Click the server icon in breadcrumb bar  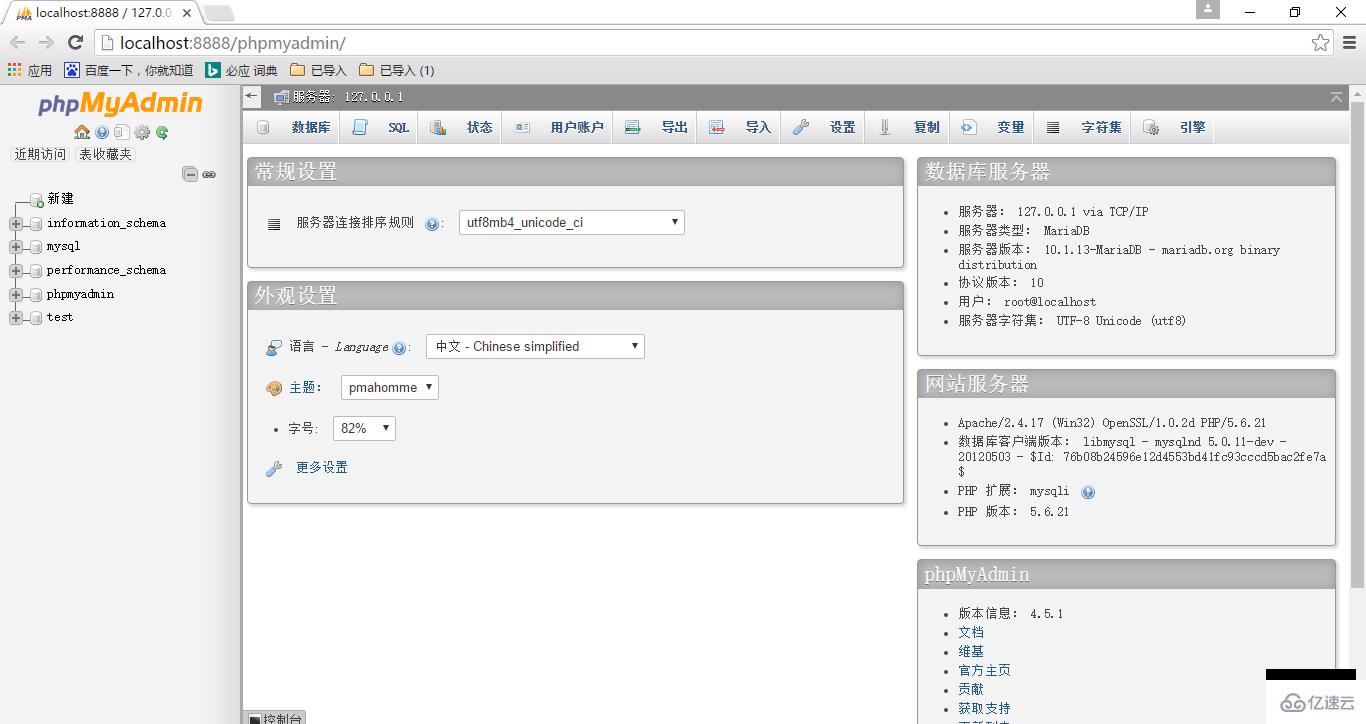[282, 97]
